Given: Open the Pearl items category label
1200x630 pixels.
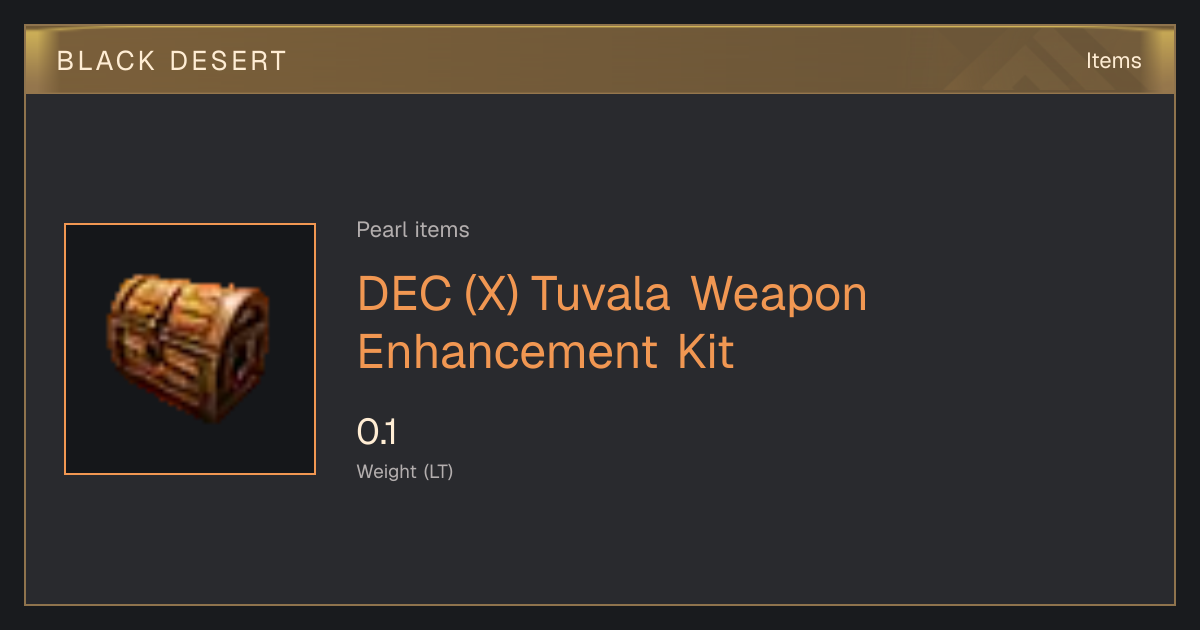Looking at the screenshot, I should click(413, 230).
